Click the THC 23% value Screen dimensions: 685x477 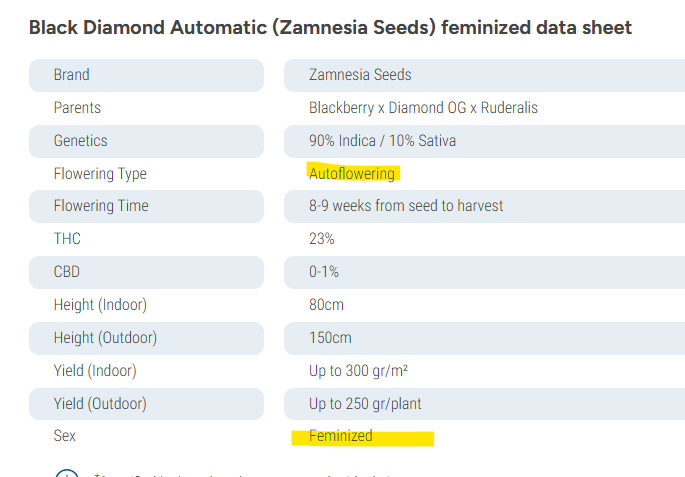click(x=322, y=238)
